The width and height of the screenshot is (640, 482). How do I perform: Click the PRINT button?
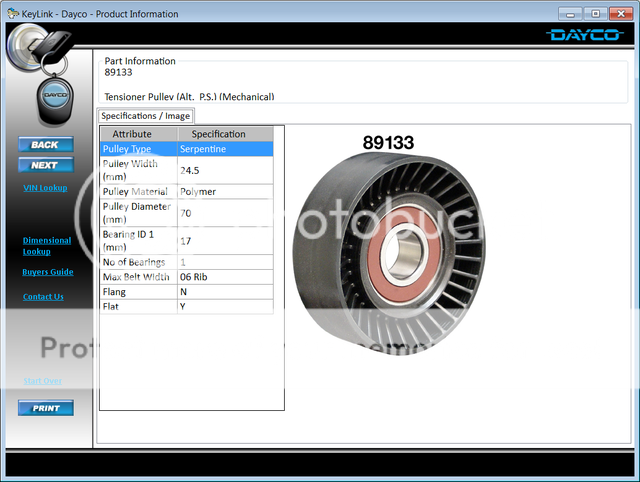tap(45, 408)
